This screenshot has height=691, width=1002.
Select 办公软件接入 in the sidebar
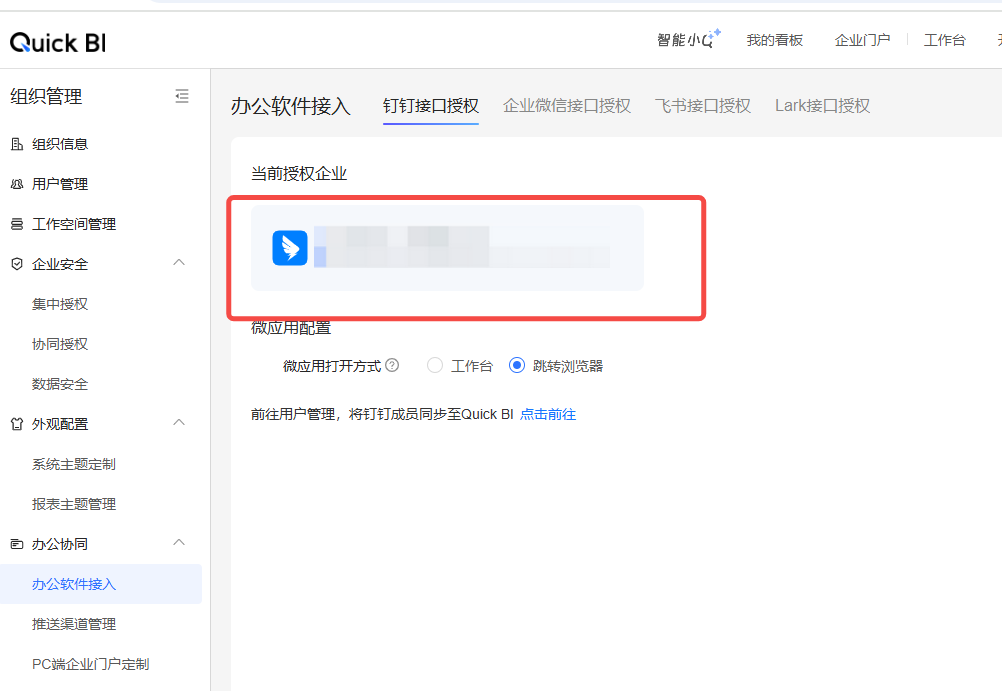click(x=101, y=584)
